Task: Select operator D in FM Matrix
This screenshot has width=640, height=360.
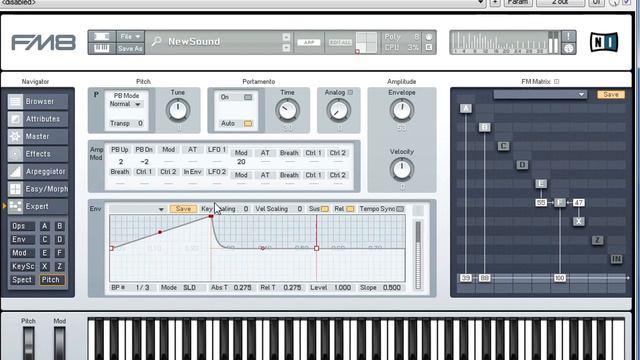Action: (522, 165)
